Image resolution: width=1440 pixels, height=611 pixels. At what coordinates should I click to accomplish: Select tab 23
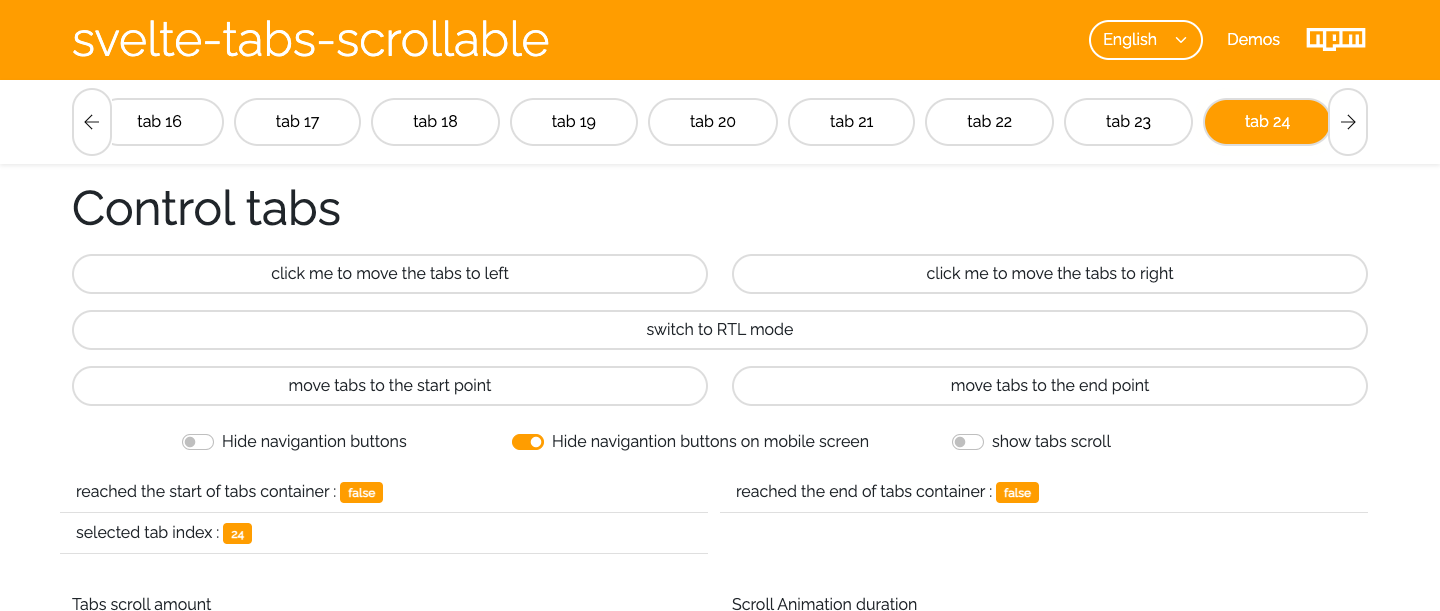pos(1128,122)
